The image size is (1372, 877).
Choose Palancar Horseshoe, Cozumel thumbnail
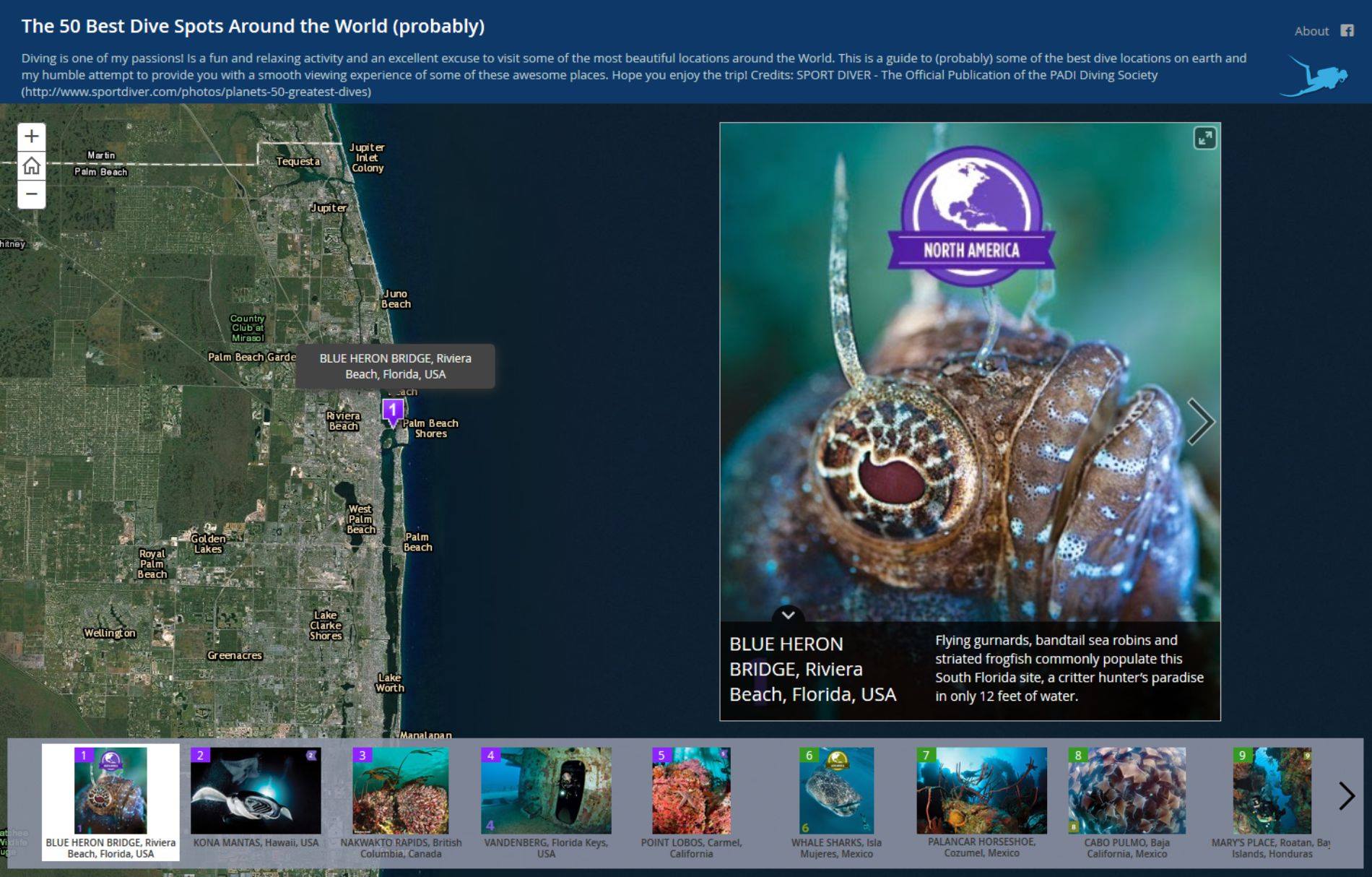(x=981, y=803)
